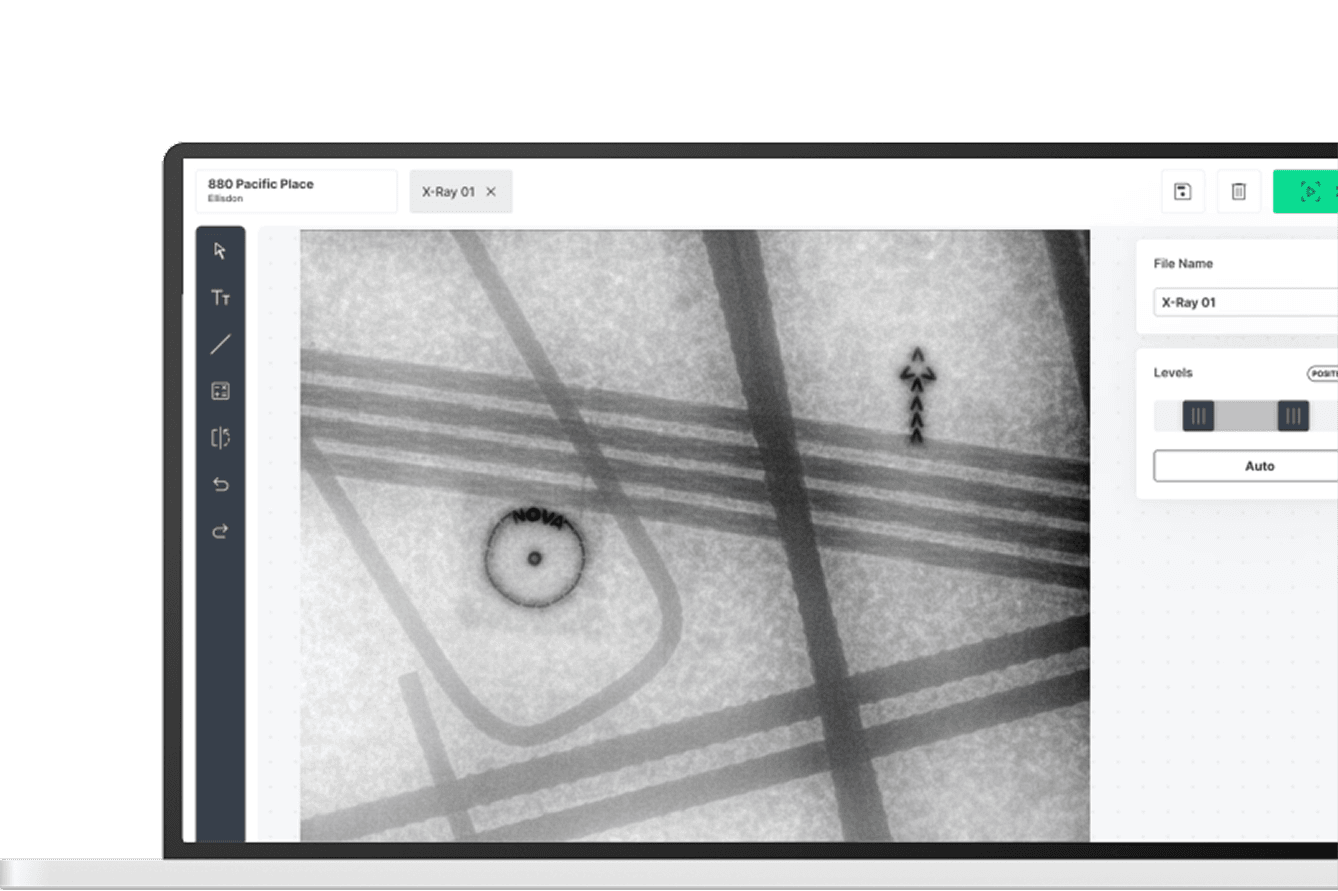1338x891 pixels.
Task: Click the Auto levels button
Action: [x=1246, y=466]
